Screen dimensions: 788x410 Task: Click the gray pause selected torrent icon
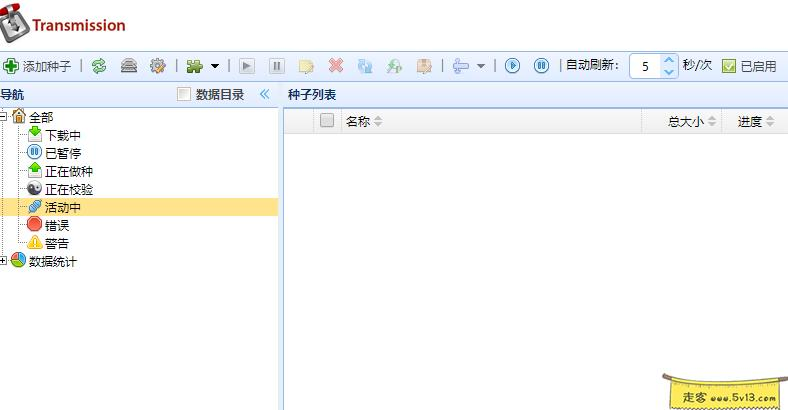point(276,66)
